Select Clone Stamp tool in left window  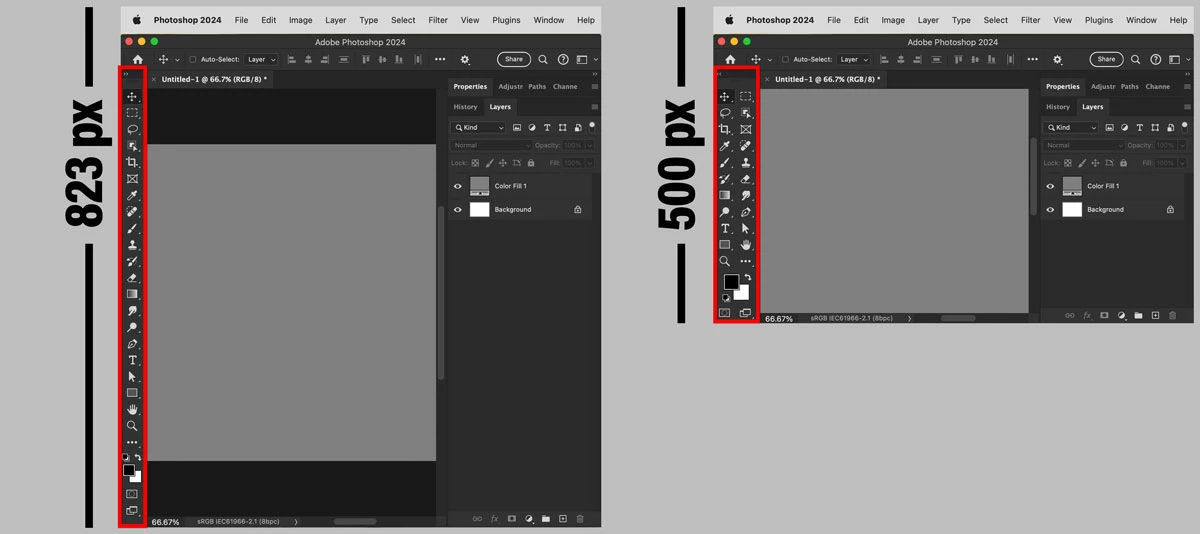coord(132,245)
